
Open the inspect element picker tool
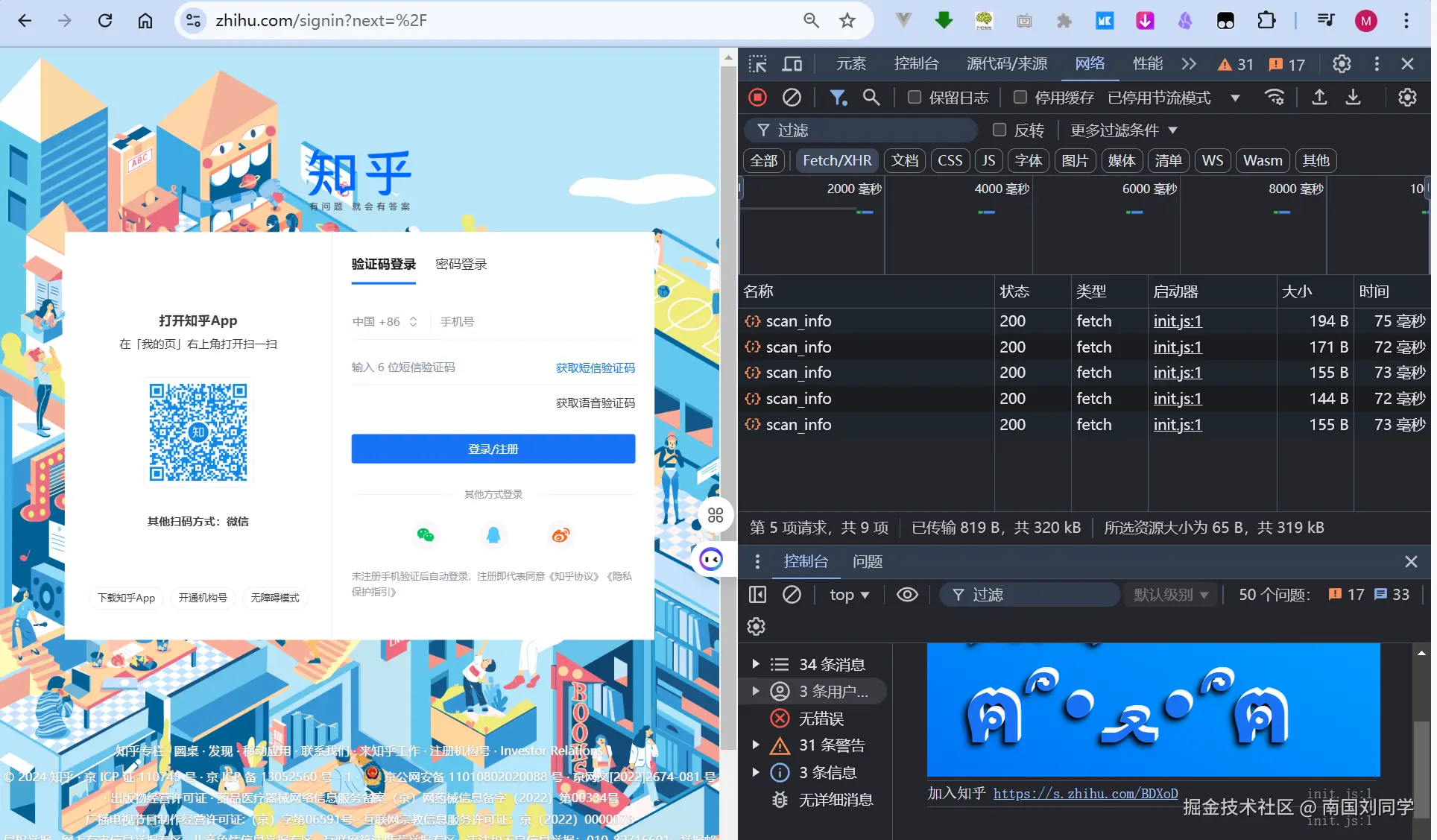pos(757,64)
